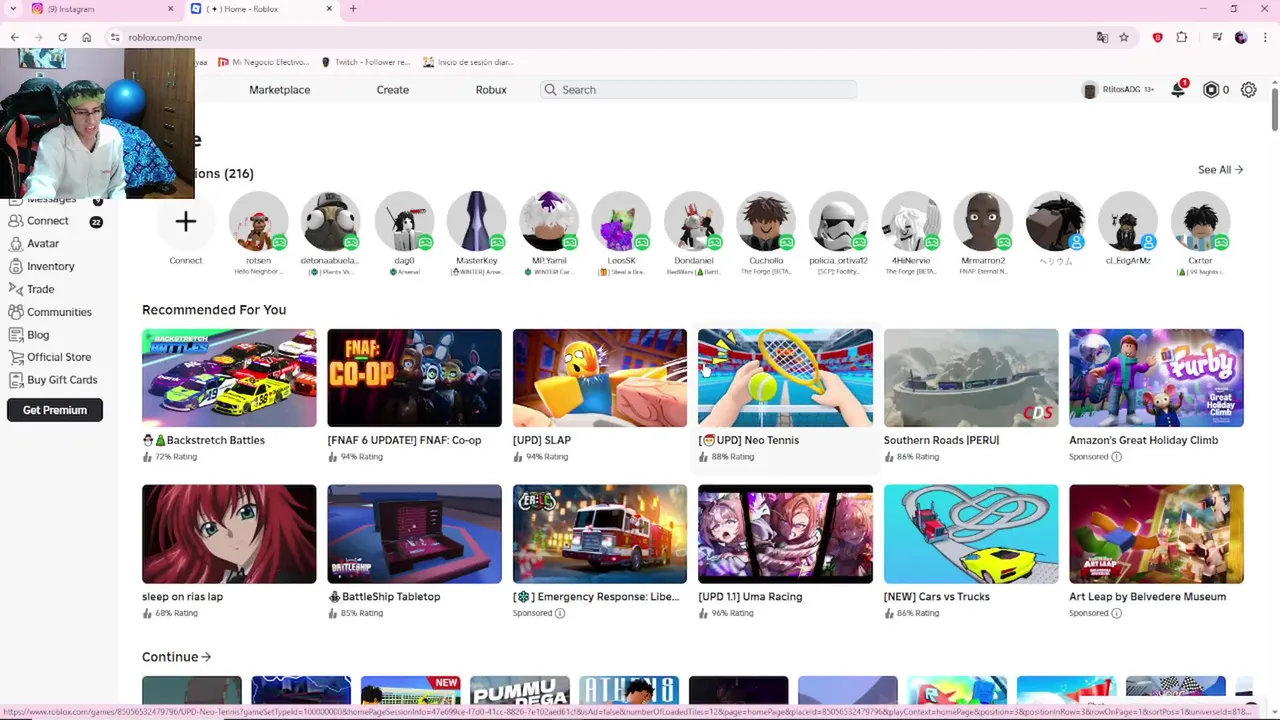
Task: Click the translate page icon
Action: click(x=1102, y=37)
